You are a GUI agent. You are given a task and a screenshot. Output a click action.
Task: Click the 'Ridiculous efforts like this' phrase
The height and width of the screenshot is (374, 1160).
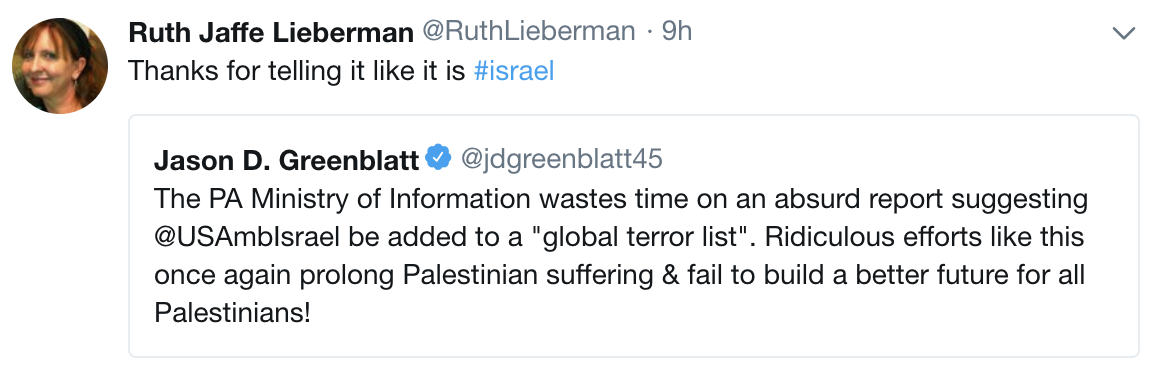925,237
